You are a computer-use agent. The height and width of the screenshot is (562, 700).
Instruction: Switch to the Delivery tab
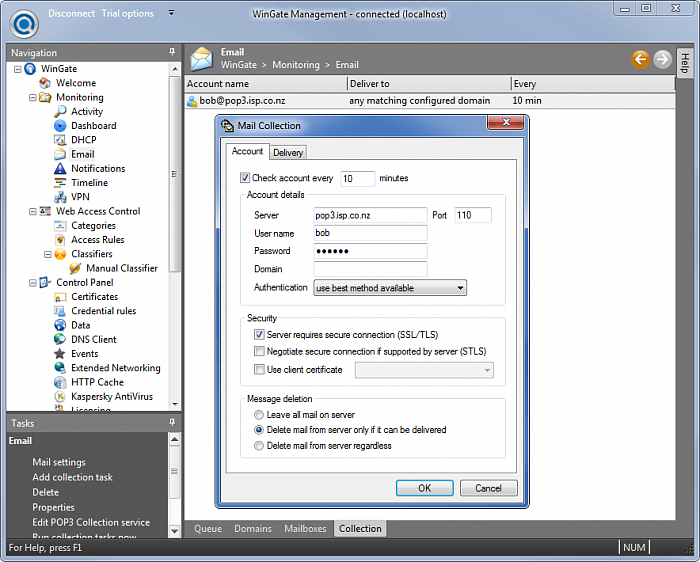288,152
